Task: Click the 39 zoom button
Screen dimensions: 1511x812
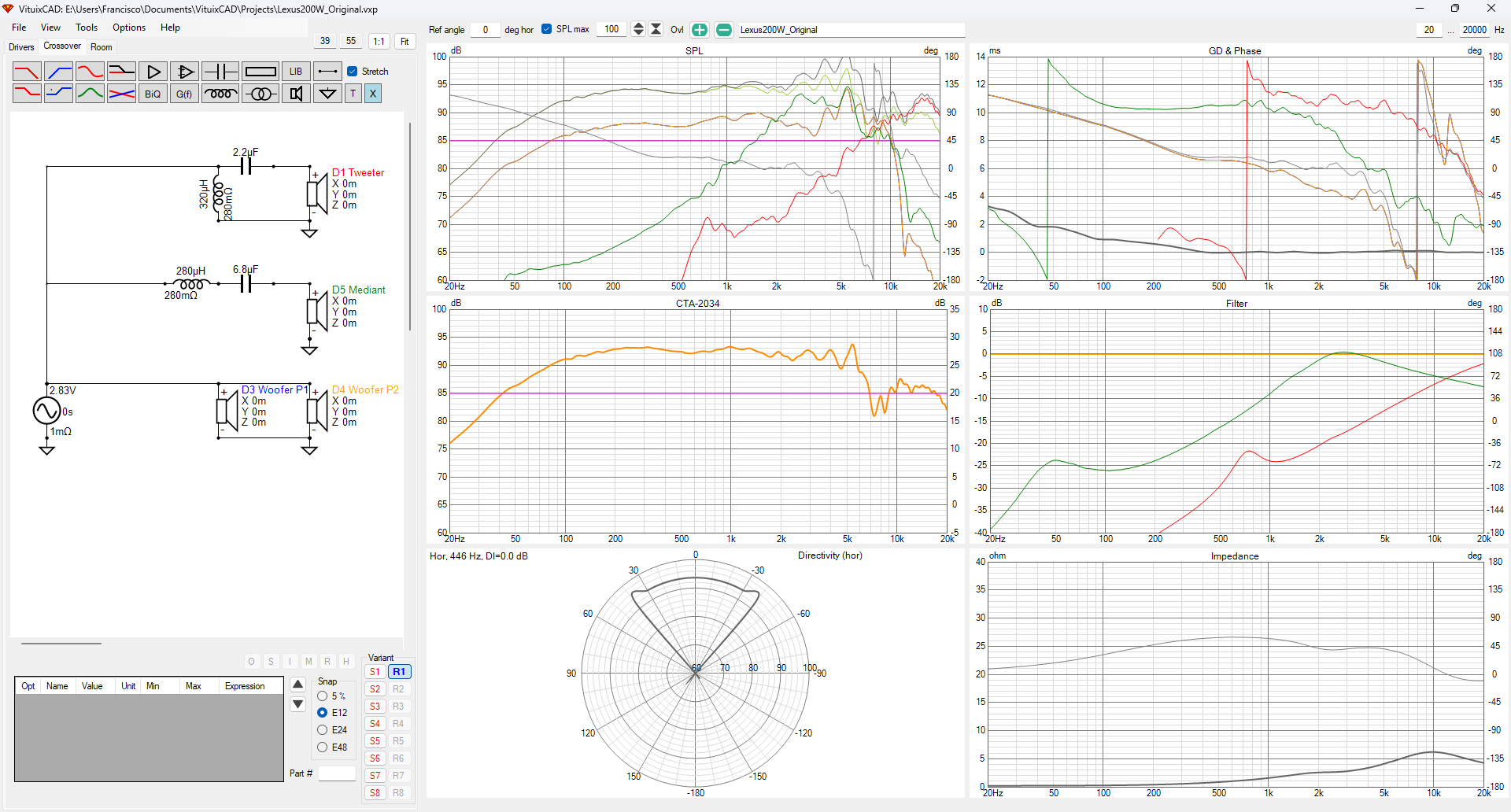Action: pos(325,41)
